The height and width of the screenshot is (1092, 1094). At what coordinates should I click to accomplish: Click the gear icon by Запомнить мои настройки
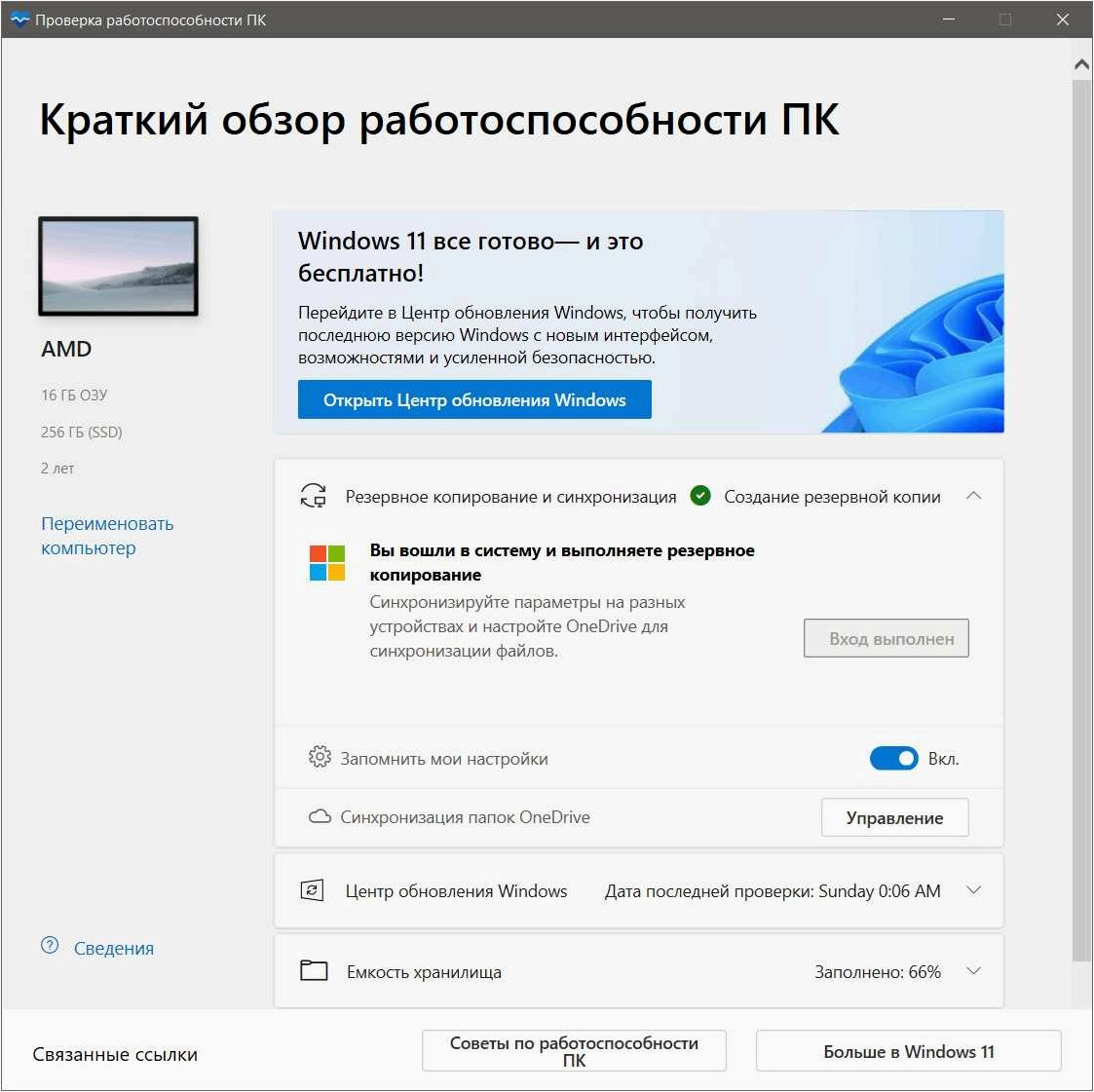click(x=320, y=757)
